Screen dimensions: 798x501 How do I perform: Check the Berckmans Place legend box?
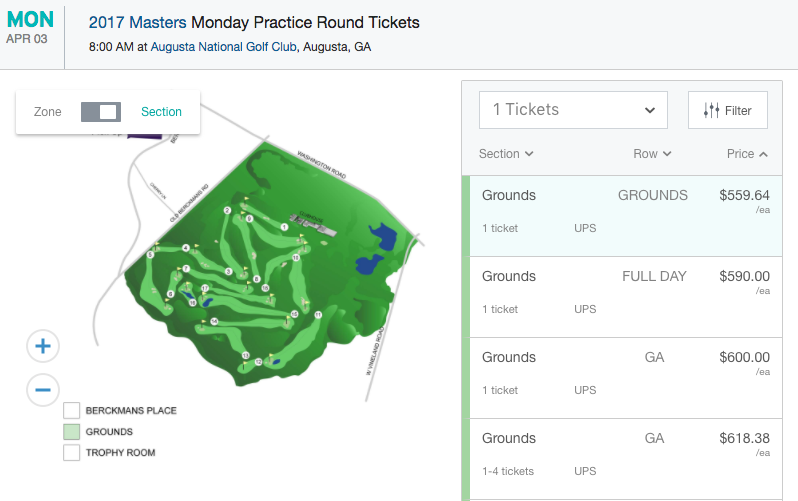click(71, 410)
